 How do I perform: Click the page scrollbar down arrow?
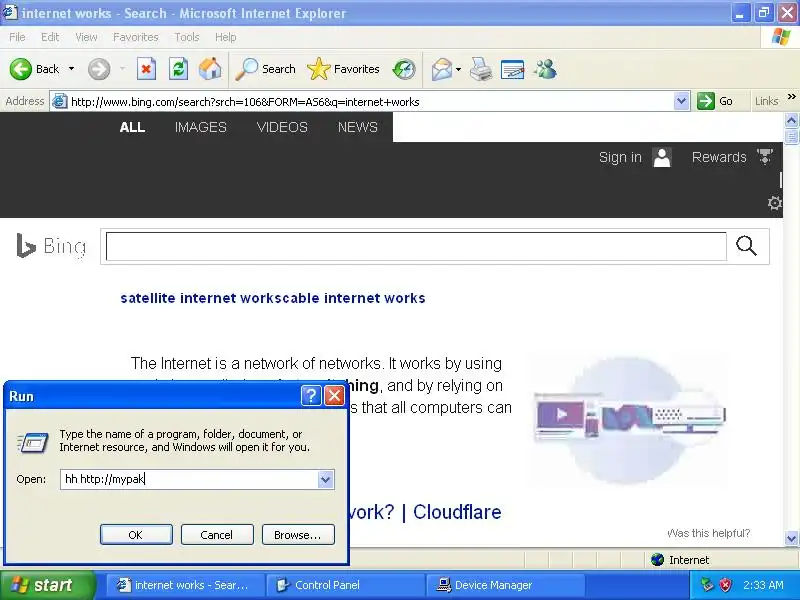[791, 538]
